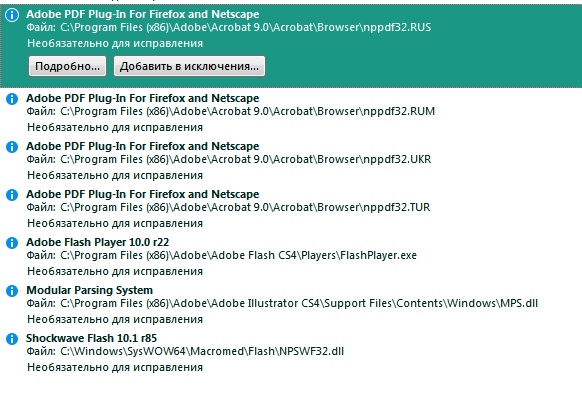Screen dimensions: 582x409
Task: Click the MPS.dll file path line
Action: click(x=282, y=303)
